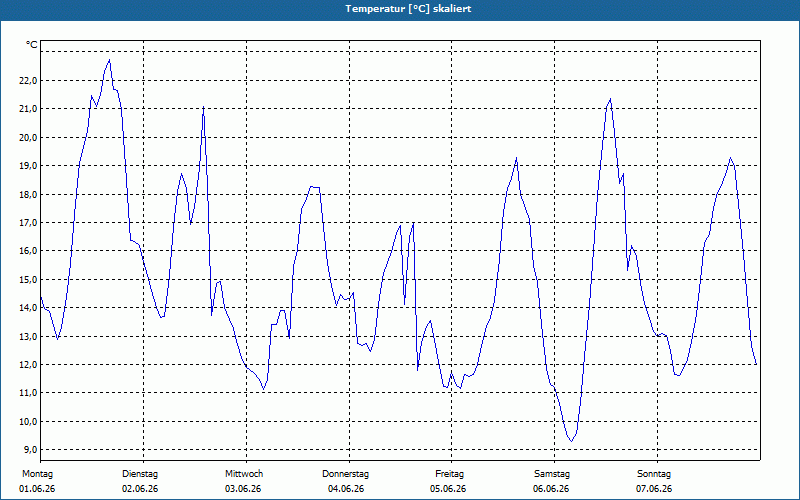Click the Dienstag day label

click(140, 474)
